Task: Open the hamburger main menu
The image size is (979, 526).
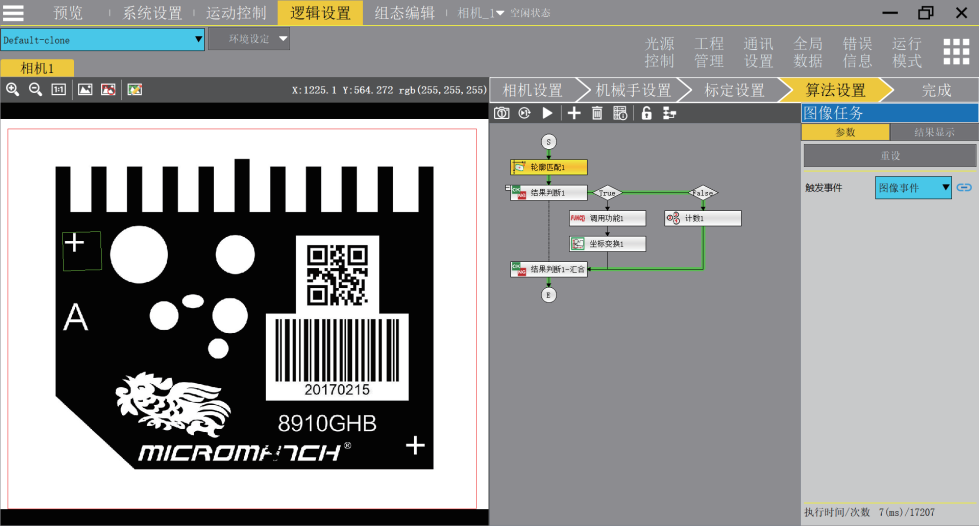Action: point(14,13)
